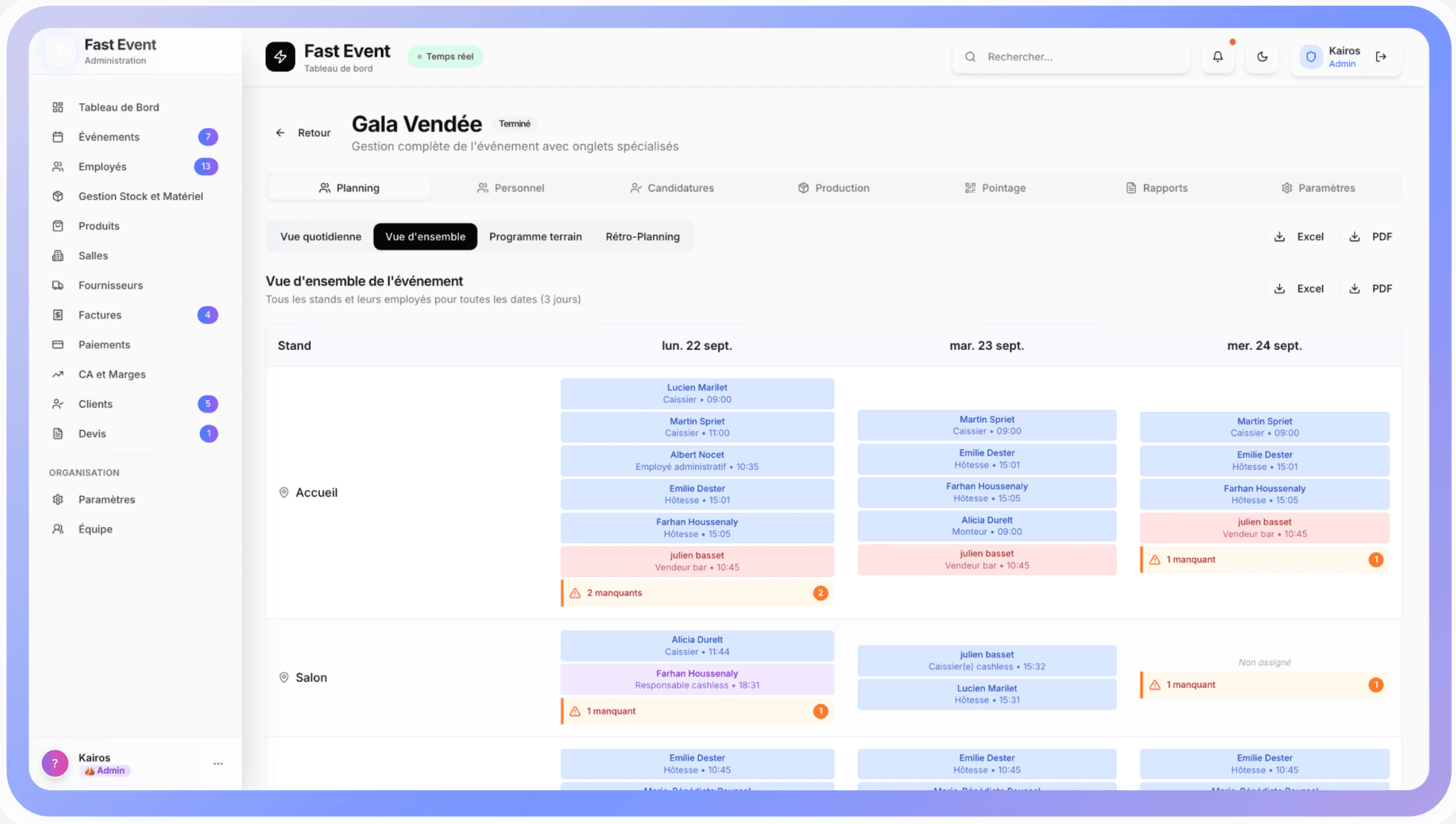
Task: Click the Paiements card icon
Action: [58, 345]
